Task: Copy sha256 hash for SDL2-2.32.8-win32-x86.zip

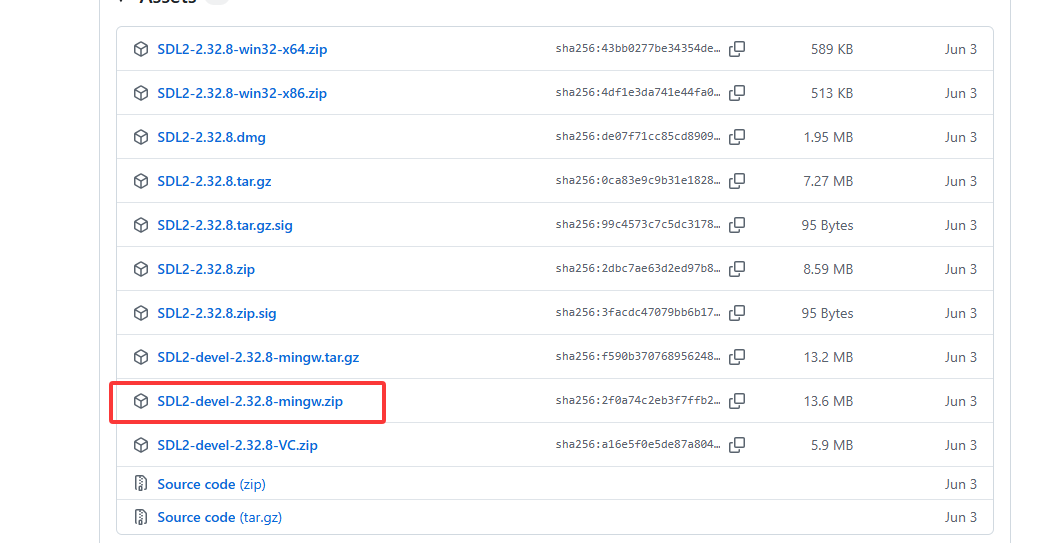Action: [737, 93]
